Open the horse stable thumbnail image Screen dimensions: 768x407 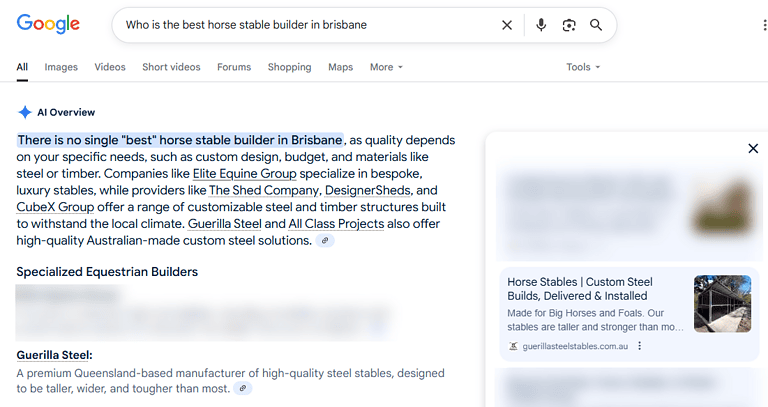point(722,304)
